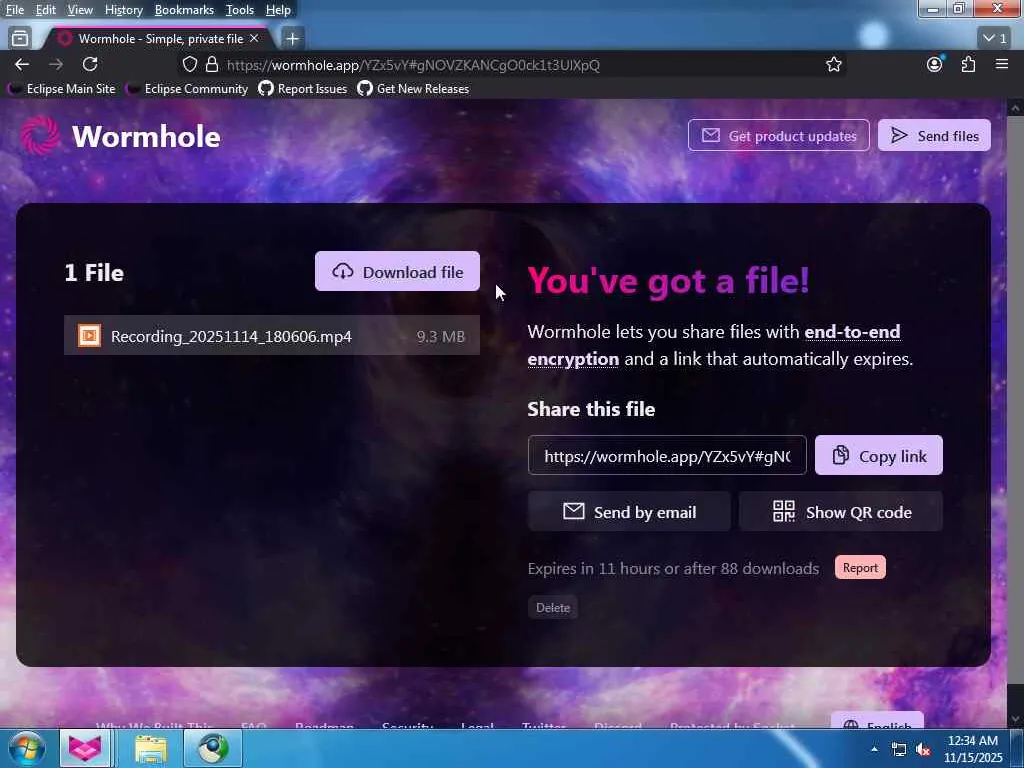Open the extensions puzzle icon
Screen dimensions: 1024x768
[x=968, y=64]
